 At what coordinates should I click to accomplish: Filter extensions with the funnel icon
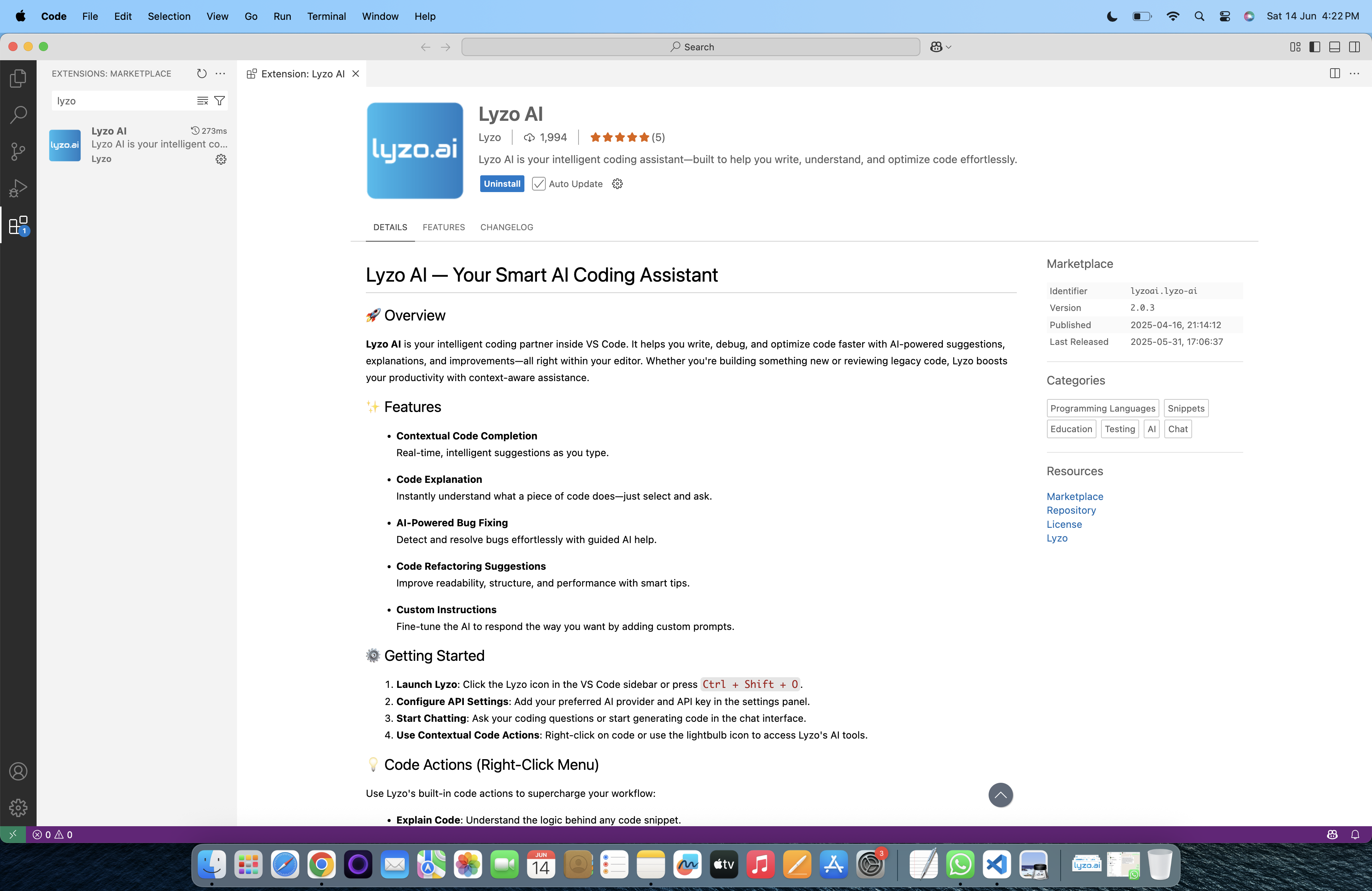[220, 101]
